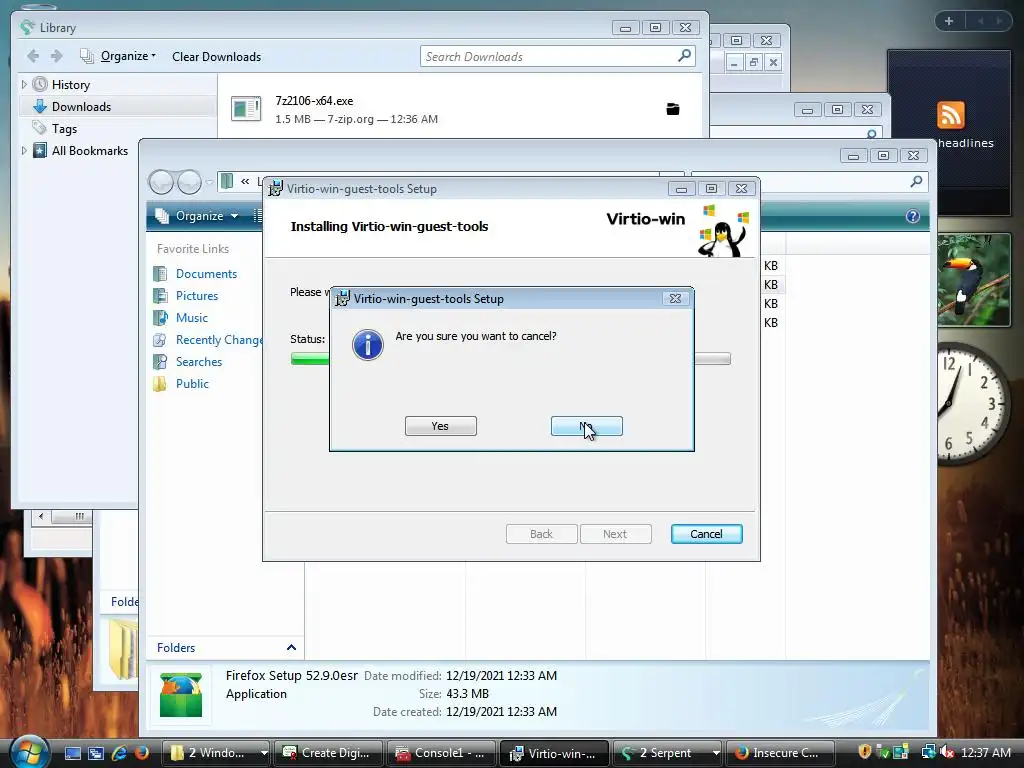
Task: Switch to Create Digi... taskbar button
Action: pos(328,753)
